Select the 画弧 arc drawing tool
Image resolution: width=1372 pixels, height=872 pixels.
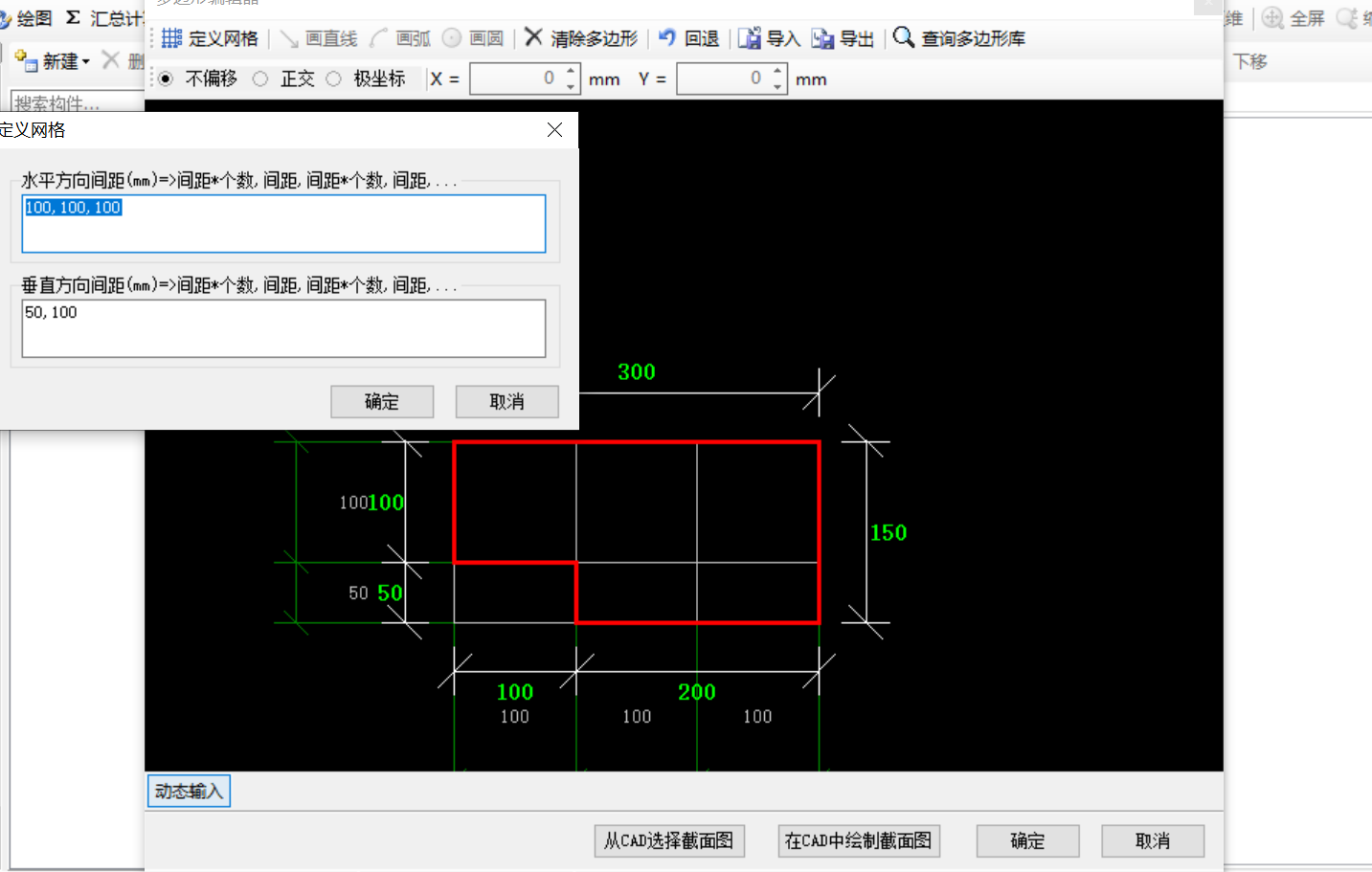click(x=401, y=38)
